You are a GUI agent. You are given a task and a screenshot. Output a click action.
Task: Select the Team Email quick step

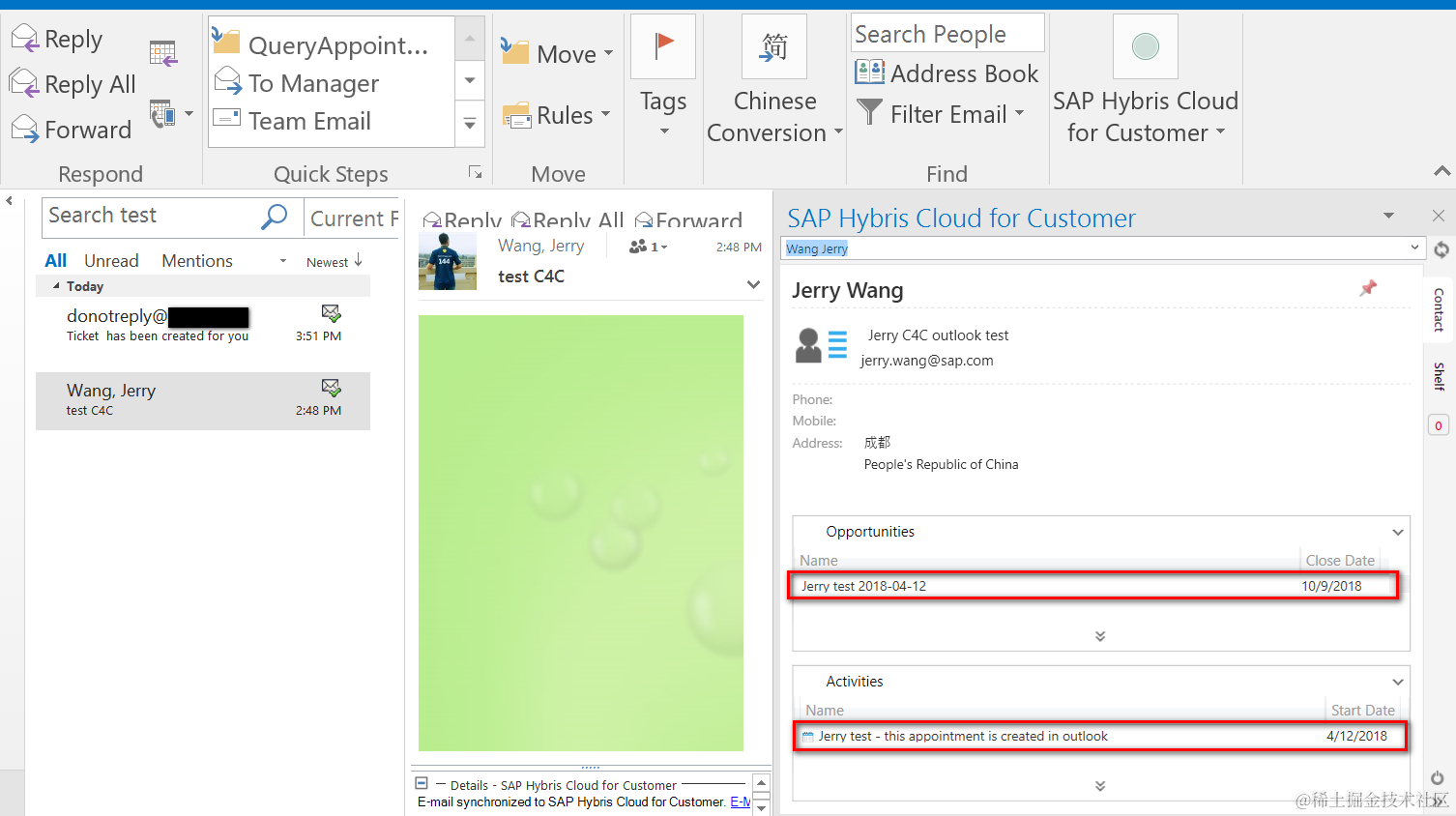[293, 121]
